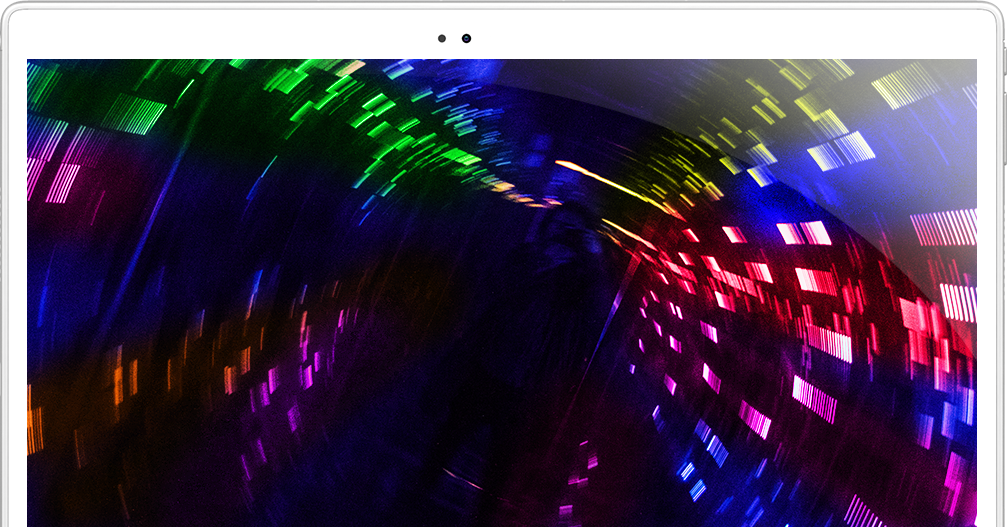Tap the front camera lens on the bezel
This screenshot has height=527, width=1007.
[x=466, y=38]
